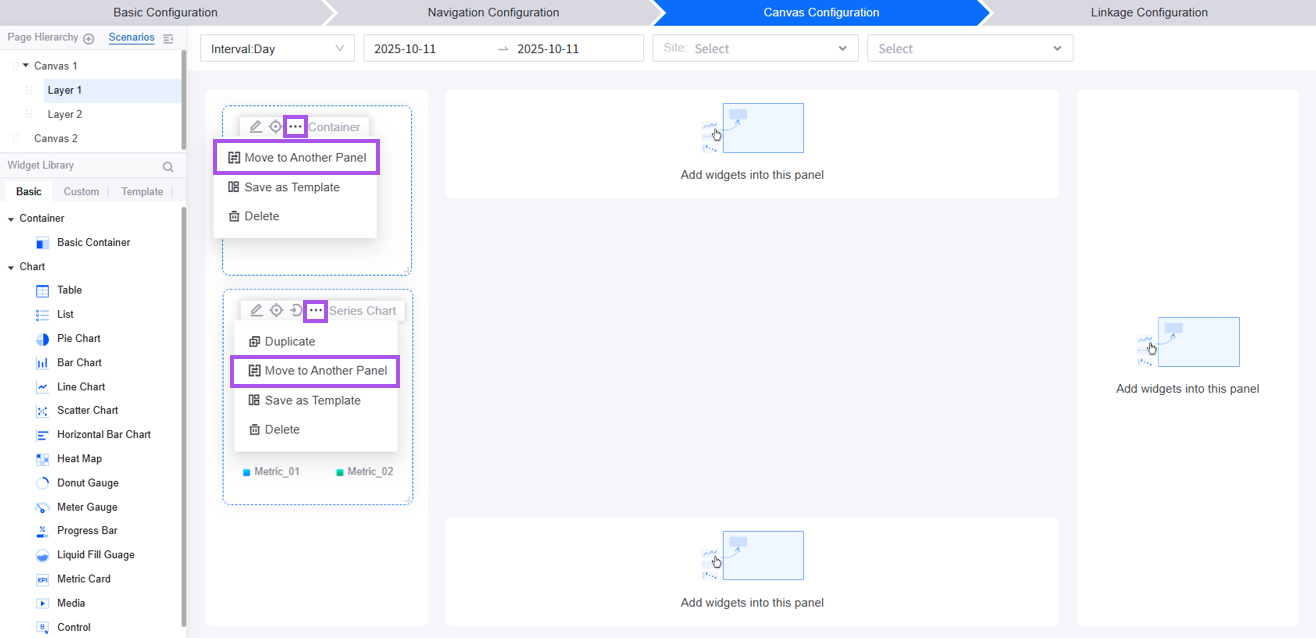Select the Pie Chart widget icon
The width and height of the screenshot is (1316, 638).
pos(42,339)
